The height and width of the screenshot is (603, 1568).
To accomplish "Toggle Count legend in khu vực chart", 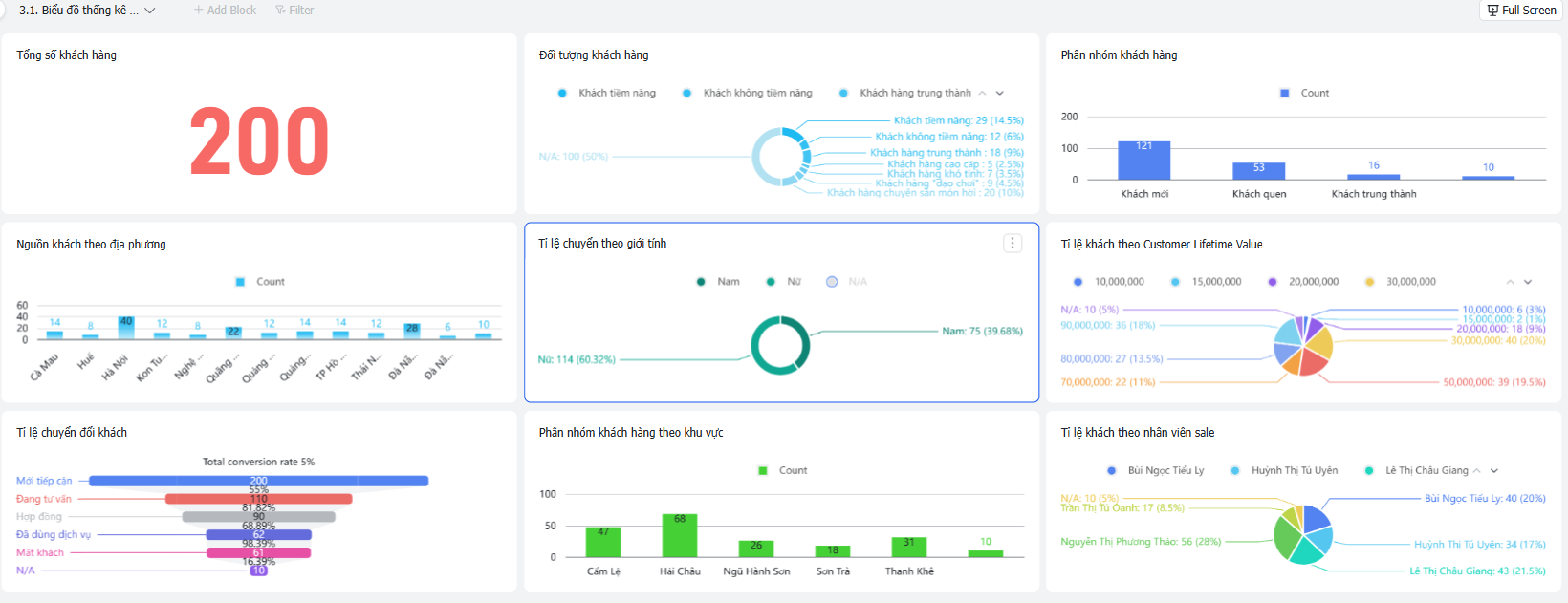I will pos(782,470).
